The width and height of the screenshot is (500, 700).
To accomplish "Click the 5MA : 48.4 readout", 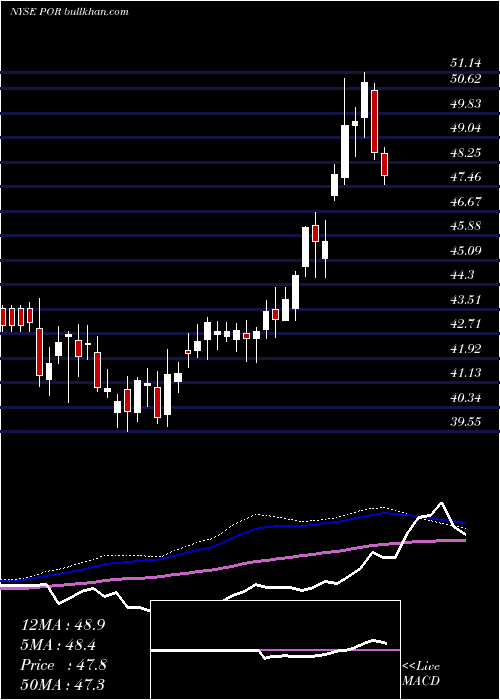I will tap(59, 645).
